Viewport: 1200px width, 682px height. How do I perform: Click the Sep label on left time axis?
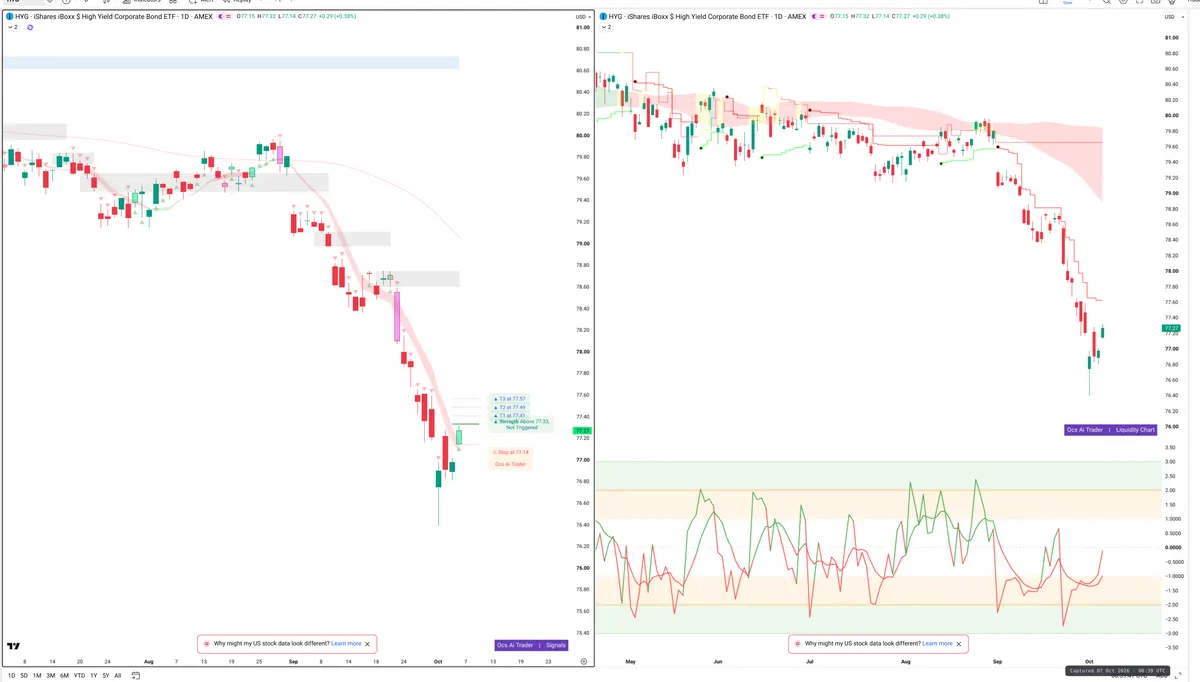tap(293, 661)
